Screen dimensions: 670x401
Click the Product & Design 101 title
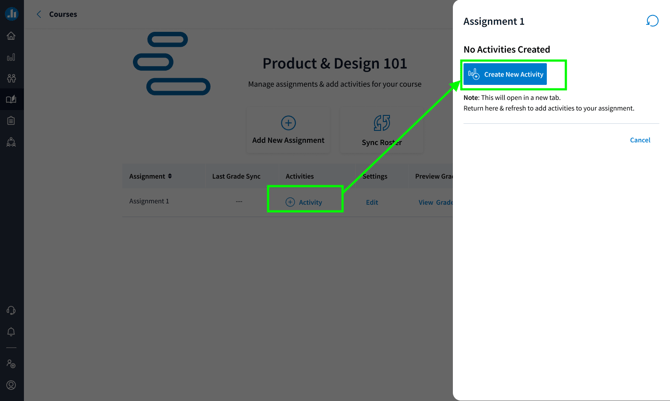[335, 63]
